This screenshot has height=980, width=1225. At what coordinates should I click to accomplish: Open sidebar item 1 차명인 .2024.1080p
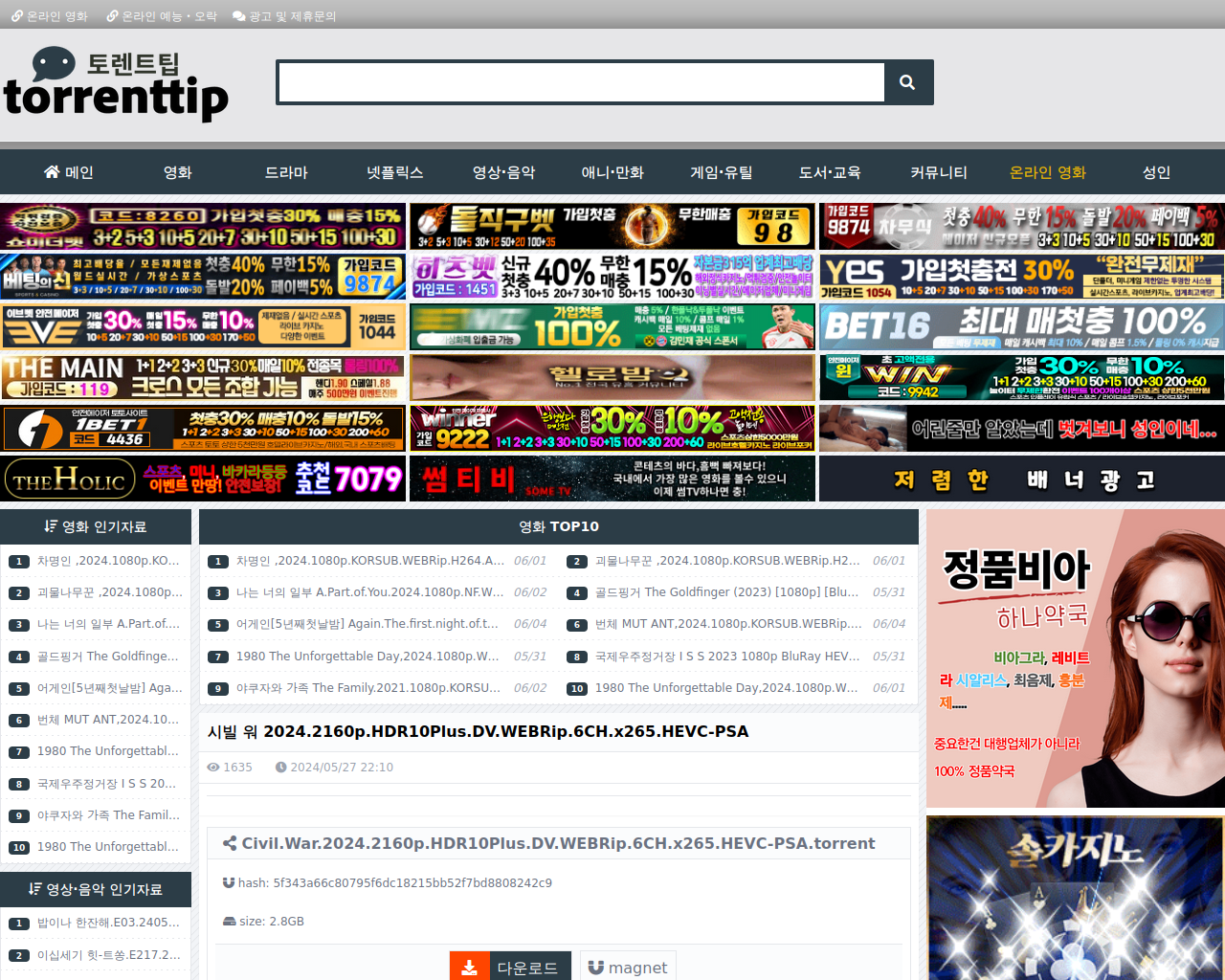(108, 561)
